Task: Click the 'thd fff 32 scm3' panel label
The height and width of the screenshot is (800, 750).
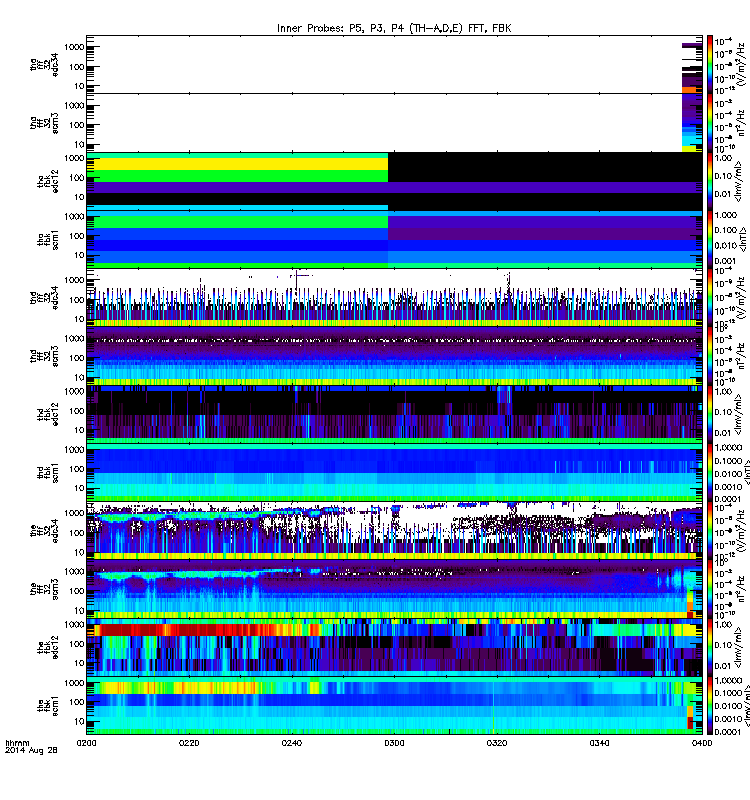Action: click(x=44, y=356)
